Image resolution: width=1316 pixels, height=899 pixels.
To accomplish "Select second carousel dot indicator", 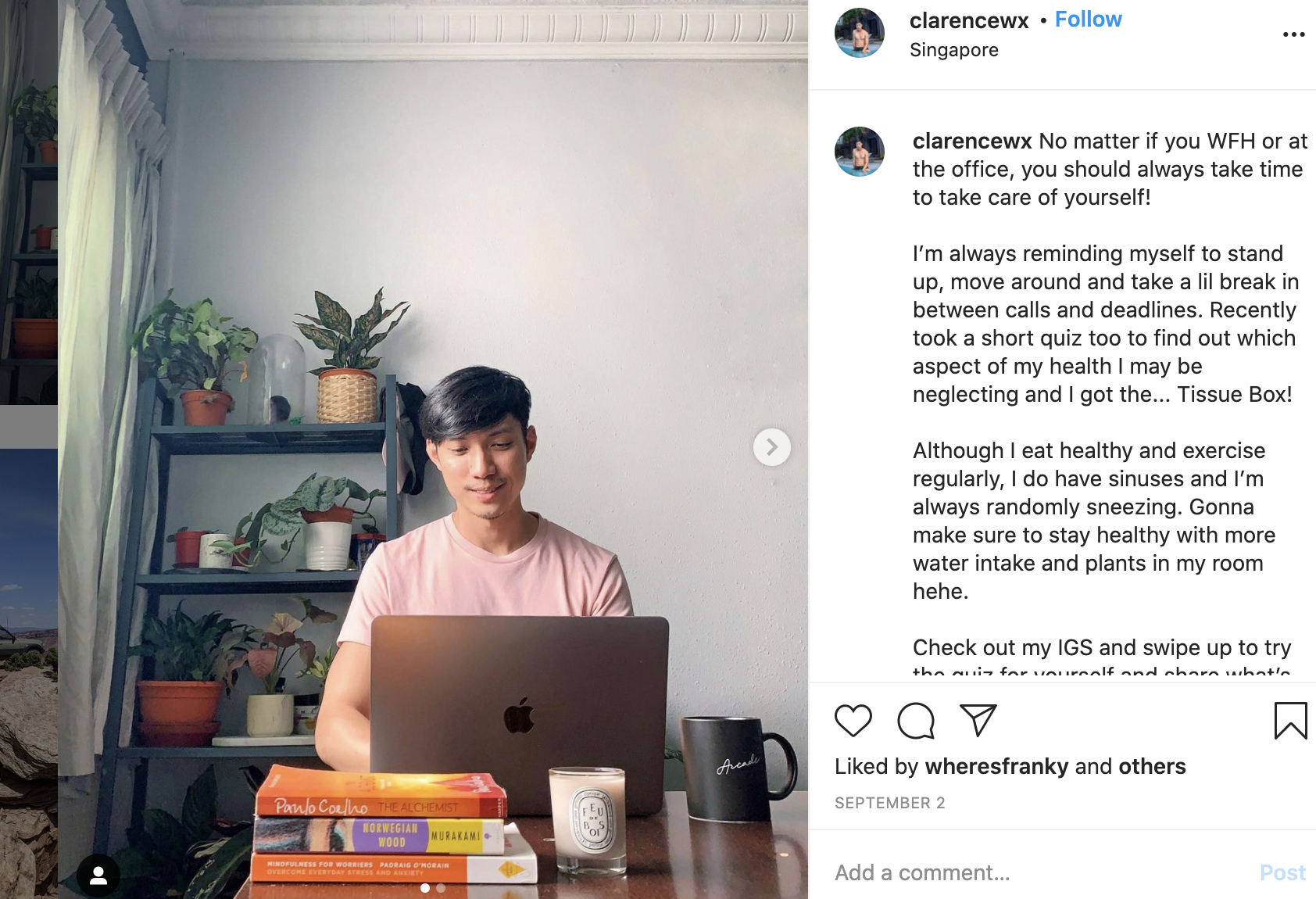I will (x=441, y=888).
